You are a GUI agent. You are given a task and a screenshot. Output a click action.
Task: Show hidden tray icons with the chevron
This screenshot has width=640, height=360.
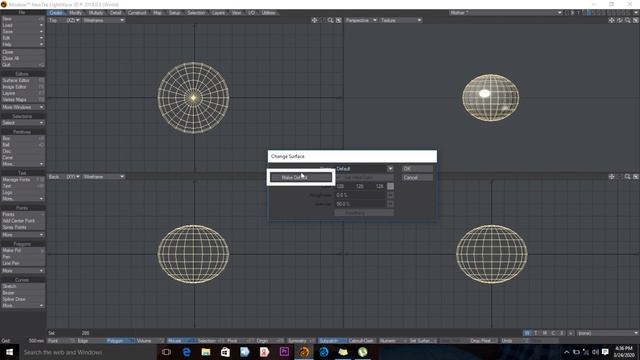pyautogui.click(x=567, y=352)
